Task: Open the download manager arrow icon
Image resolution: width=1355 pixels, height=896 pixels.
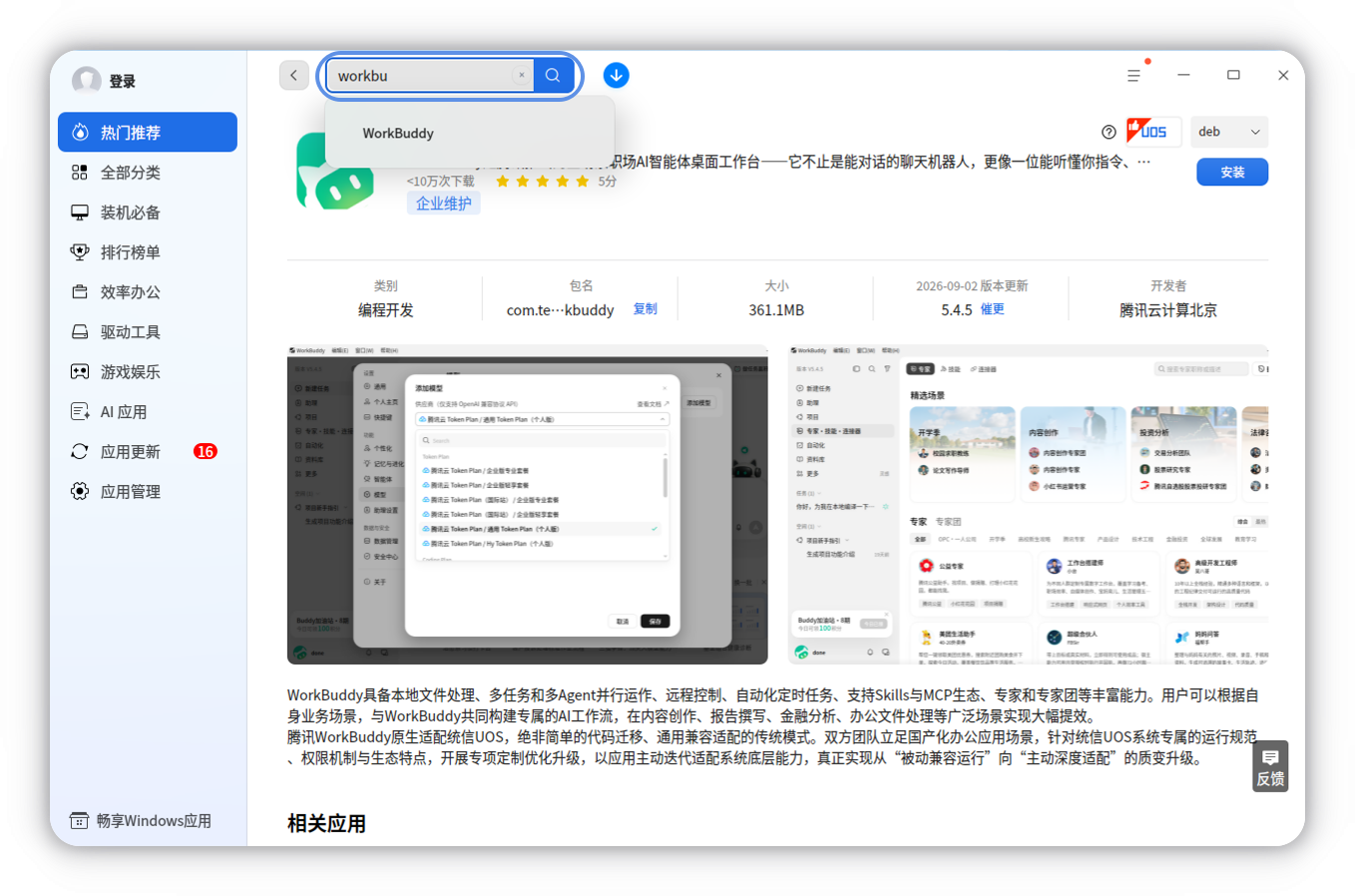Action: pyautogui.click(x=617, y=76)
